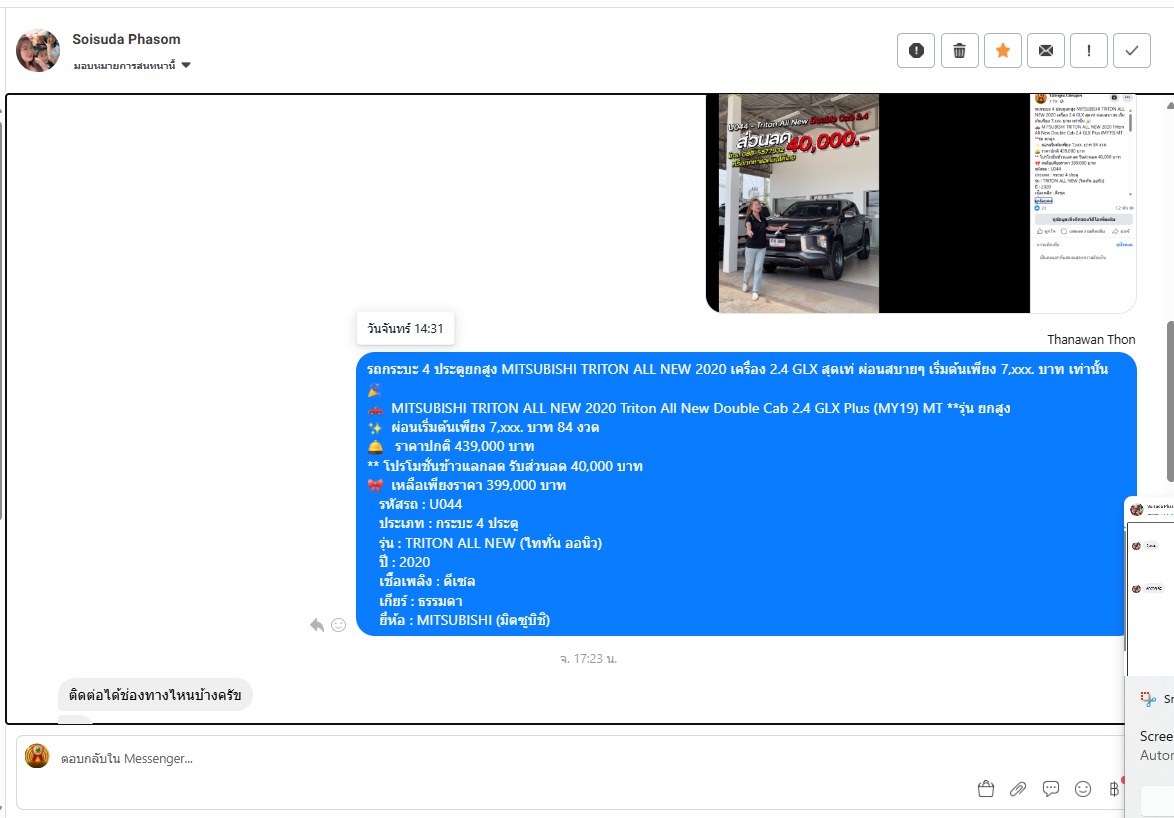This screenshot has width=1174, height=818.
Task: Select the 439,000 baht regular price line
Action: coord(451,447)
